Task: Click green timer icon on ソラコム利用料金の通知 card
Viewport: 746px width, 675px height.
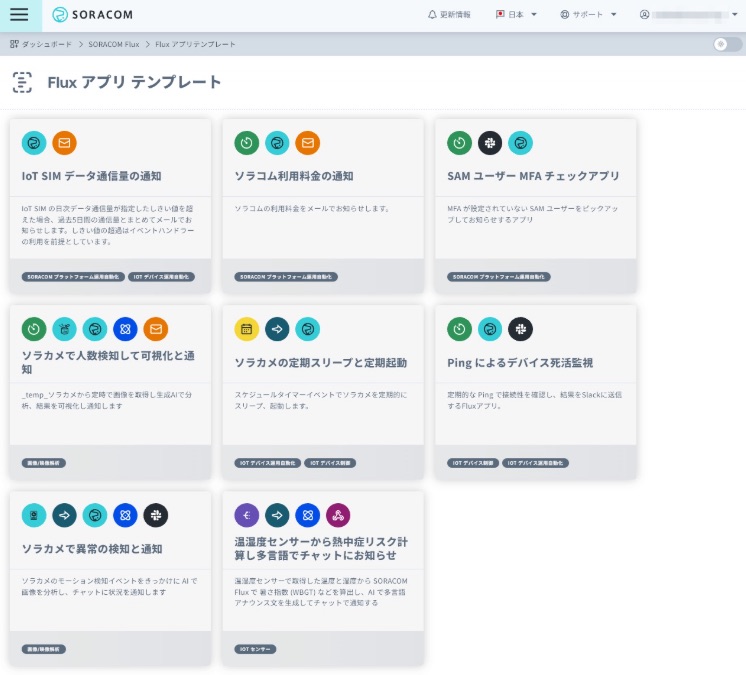Action: pyautogui.click(x=246, y=143)
